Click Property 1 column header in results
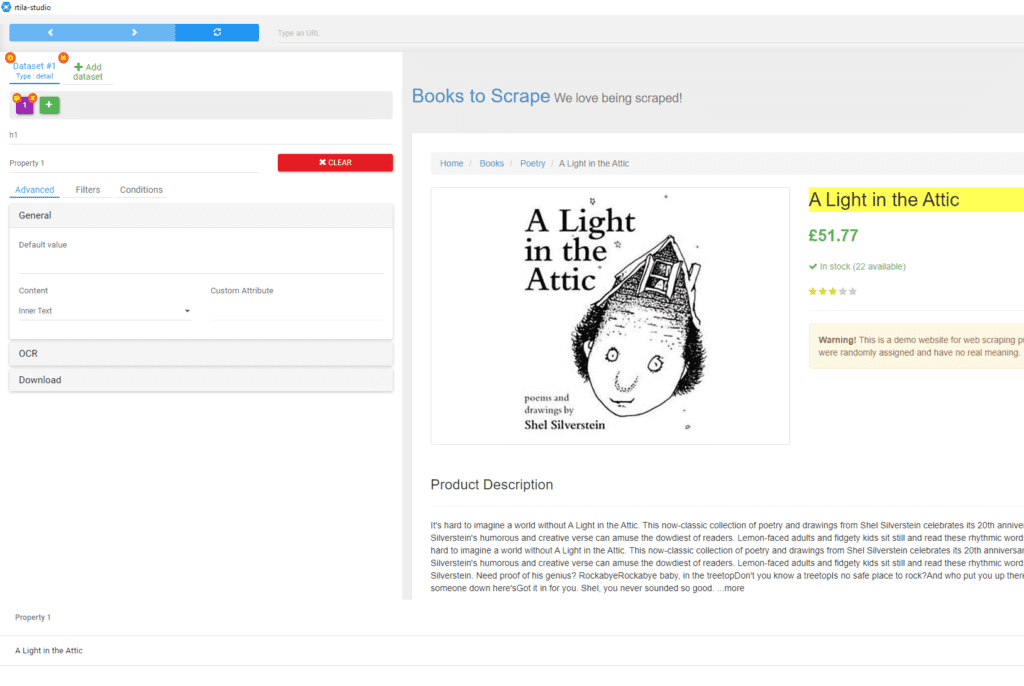Screen dimensions: 1024x686 coord(33,617)
